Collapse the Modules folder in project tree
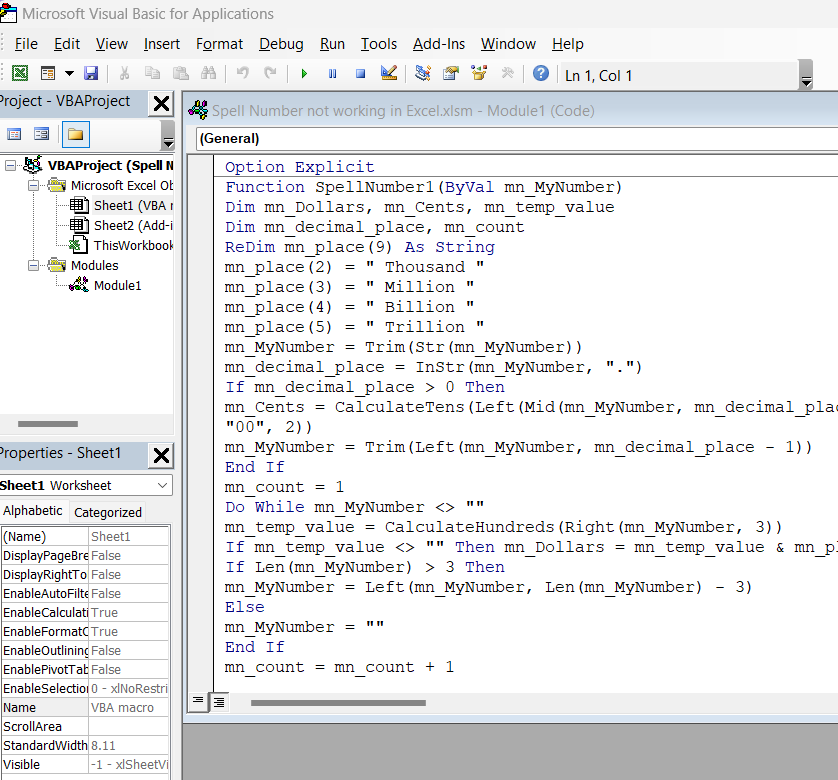This screenshot has width=838, height=780. tap(33, 266)
